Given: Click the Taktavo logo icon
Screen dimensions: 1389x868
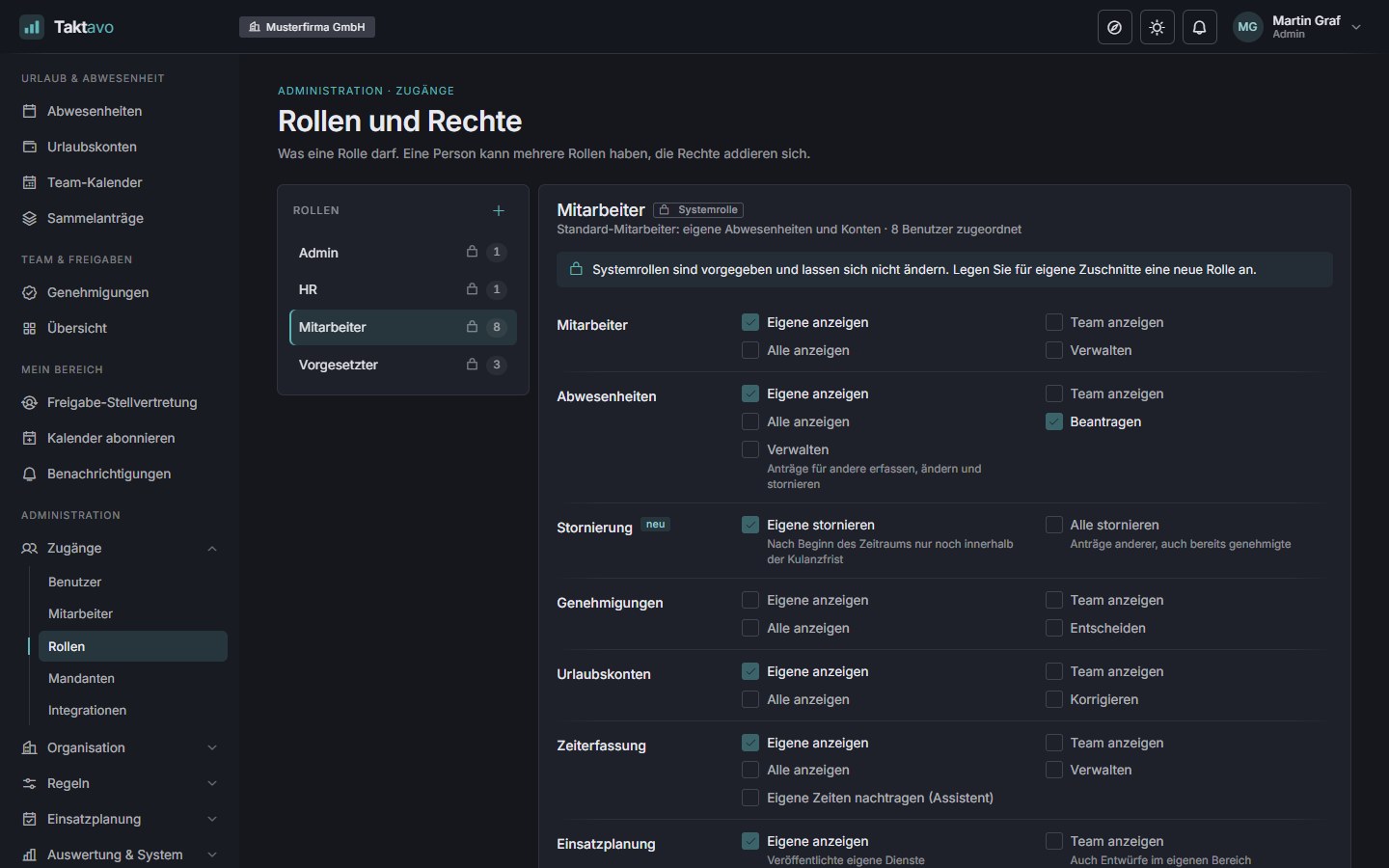Looking at the screenshot, I should click(32, 27).
